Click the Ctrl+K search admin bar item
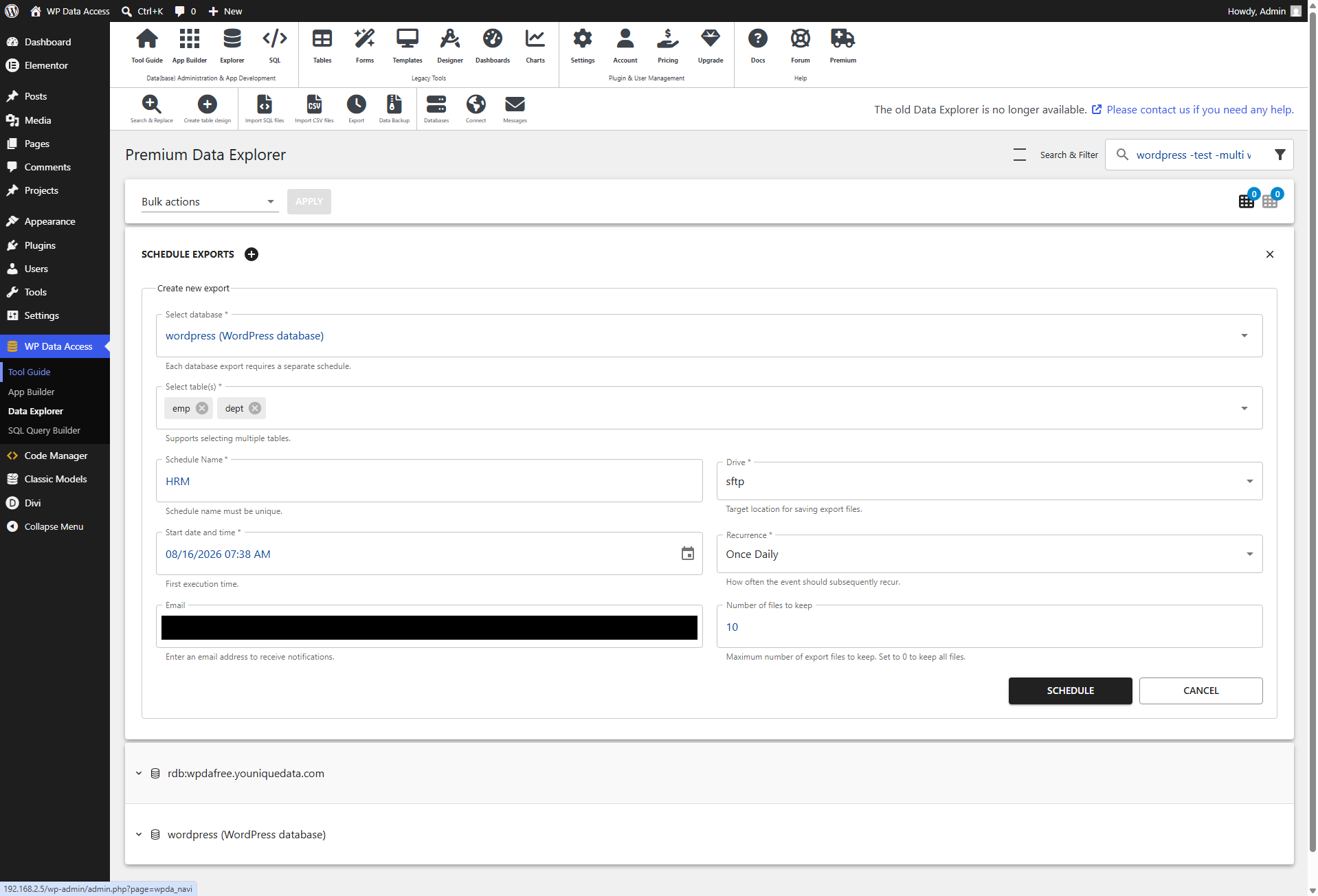1318x896 pixels. coord(142,11)
